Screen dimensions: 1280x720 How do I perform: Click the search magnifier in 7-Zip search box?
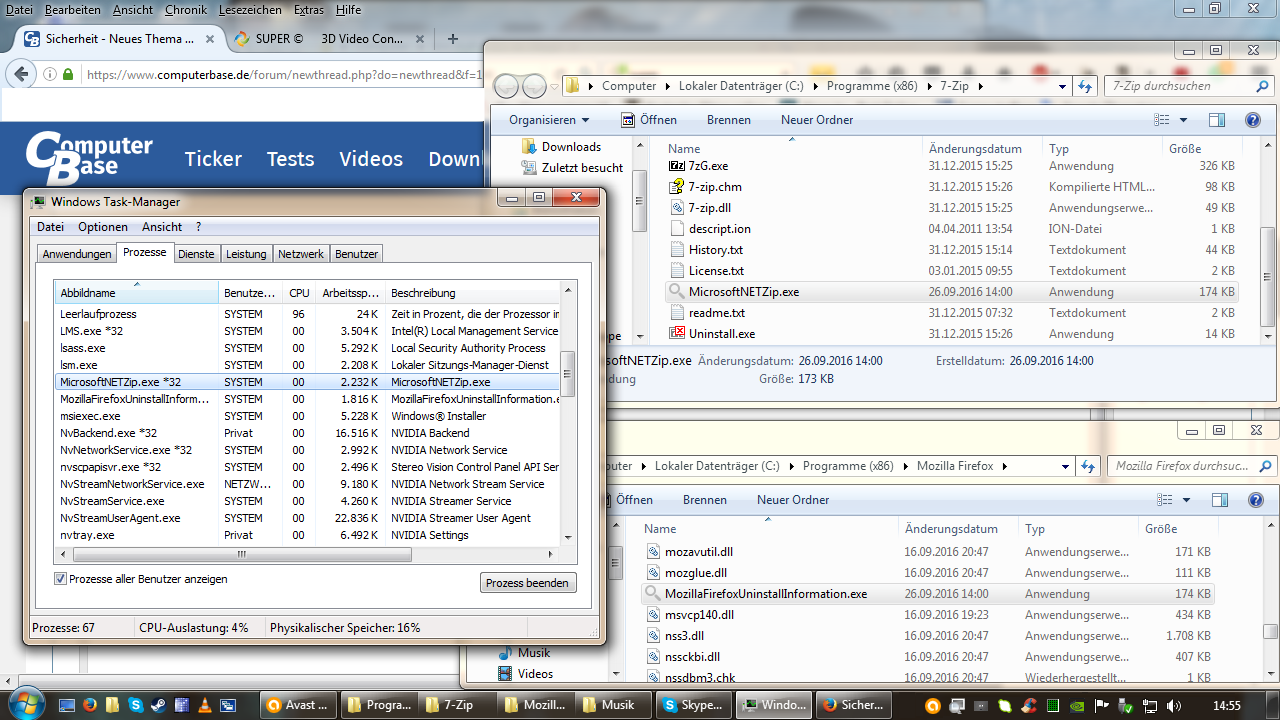tap(1262, 86)
